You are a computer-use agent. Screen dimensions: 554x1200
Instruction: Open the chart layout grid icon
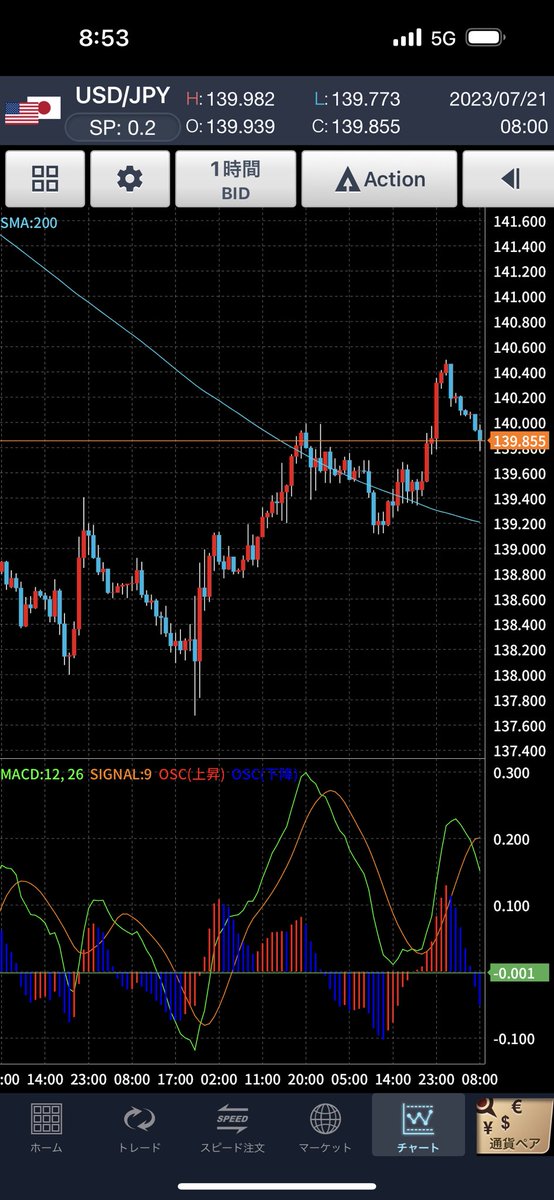pos(45,179)
